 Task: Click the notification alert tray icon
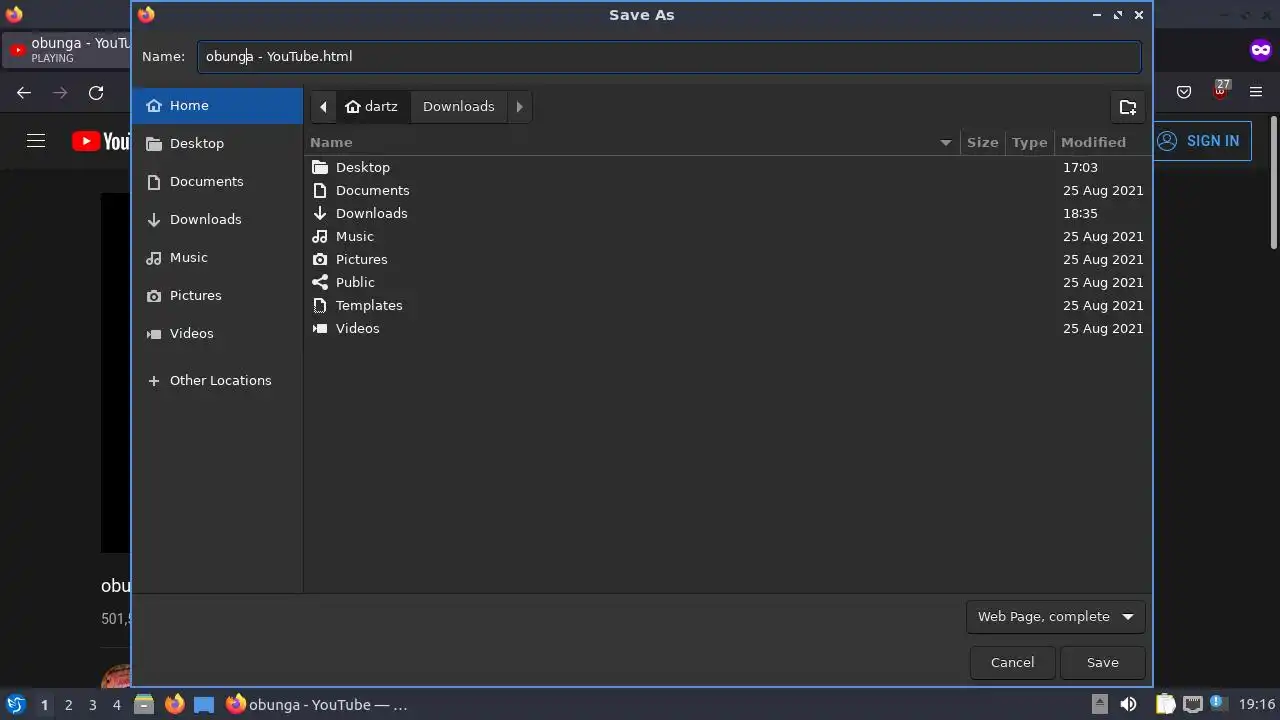(x=1218, y=703)
